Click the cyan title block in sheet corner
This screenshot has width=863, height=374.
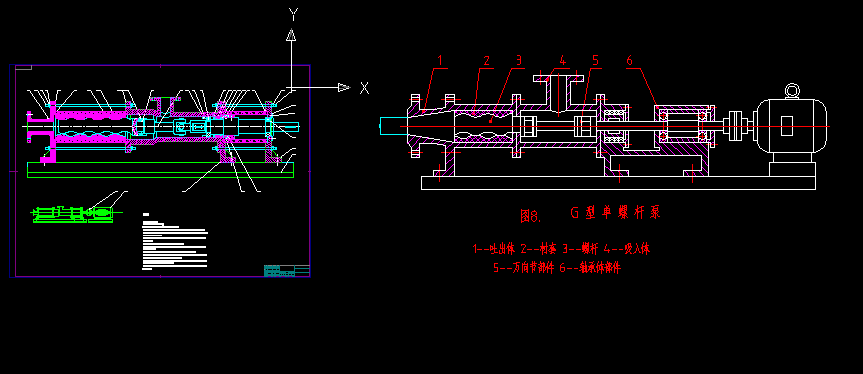(x=287, y=270)
